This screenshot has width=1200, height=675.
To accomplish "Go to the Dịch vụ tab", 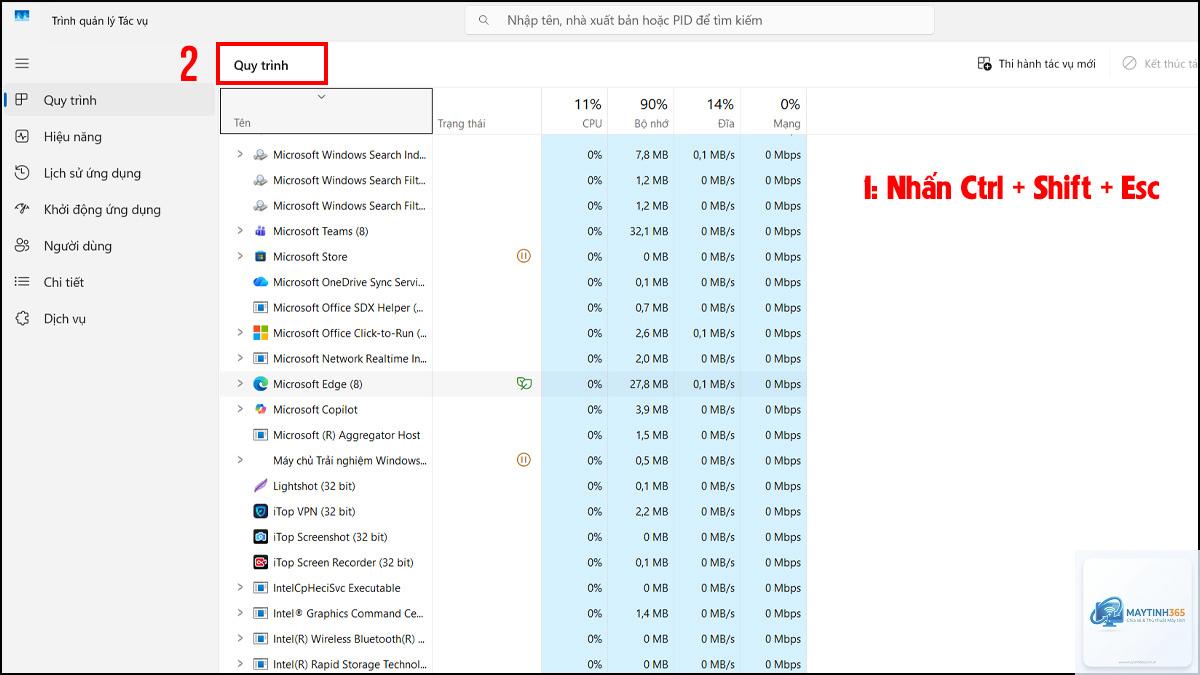I will coord(109,318).
